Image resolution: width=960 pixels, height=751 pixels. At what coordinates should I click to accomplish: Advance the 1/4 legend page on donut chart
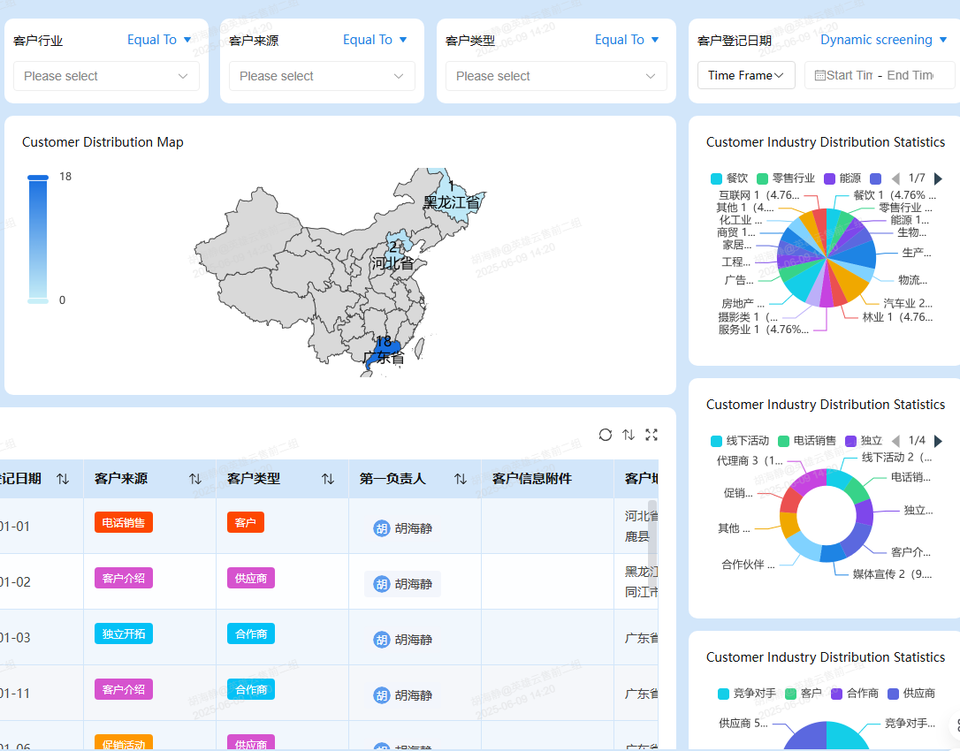[938, 441]
